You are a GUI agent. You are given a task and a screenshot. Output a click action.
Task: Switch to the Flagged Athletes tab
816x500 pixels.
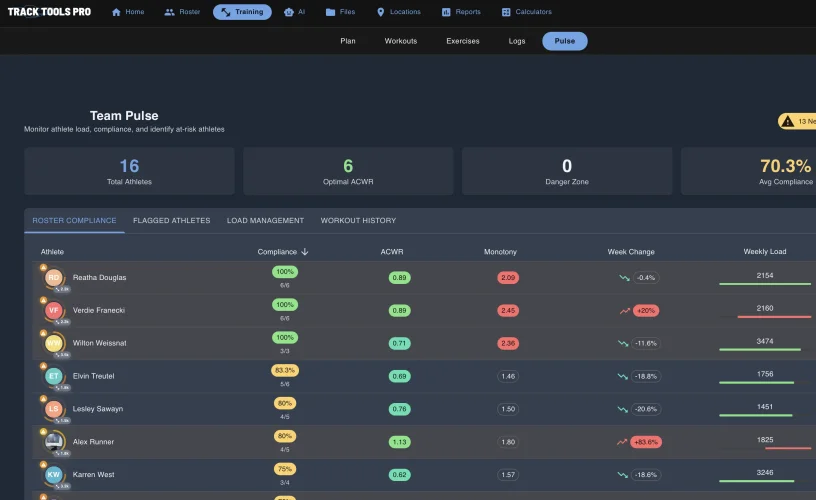(x=171, y=220)
